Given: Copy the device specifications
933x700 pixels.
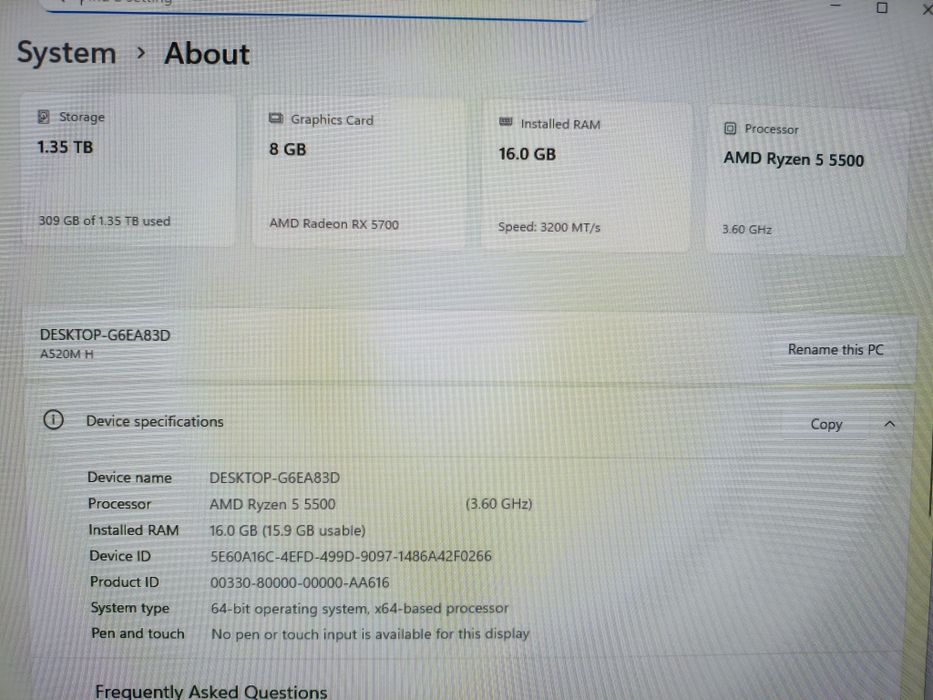Looking at the screenshot, I should tap(826, 424).
